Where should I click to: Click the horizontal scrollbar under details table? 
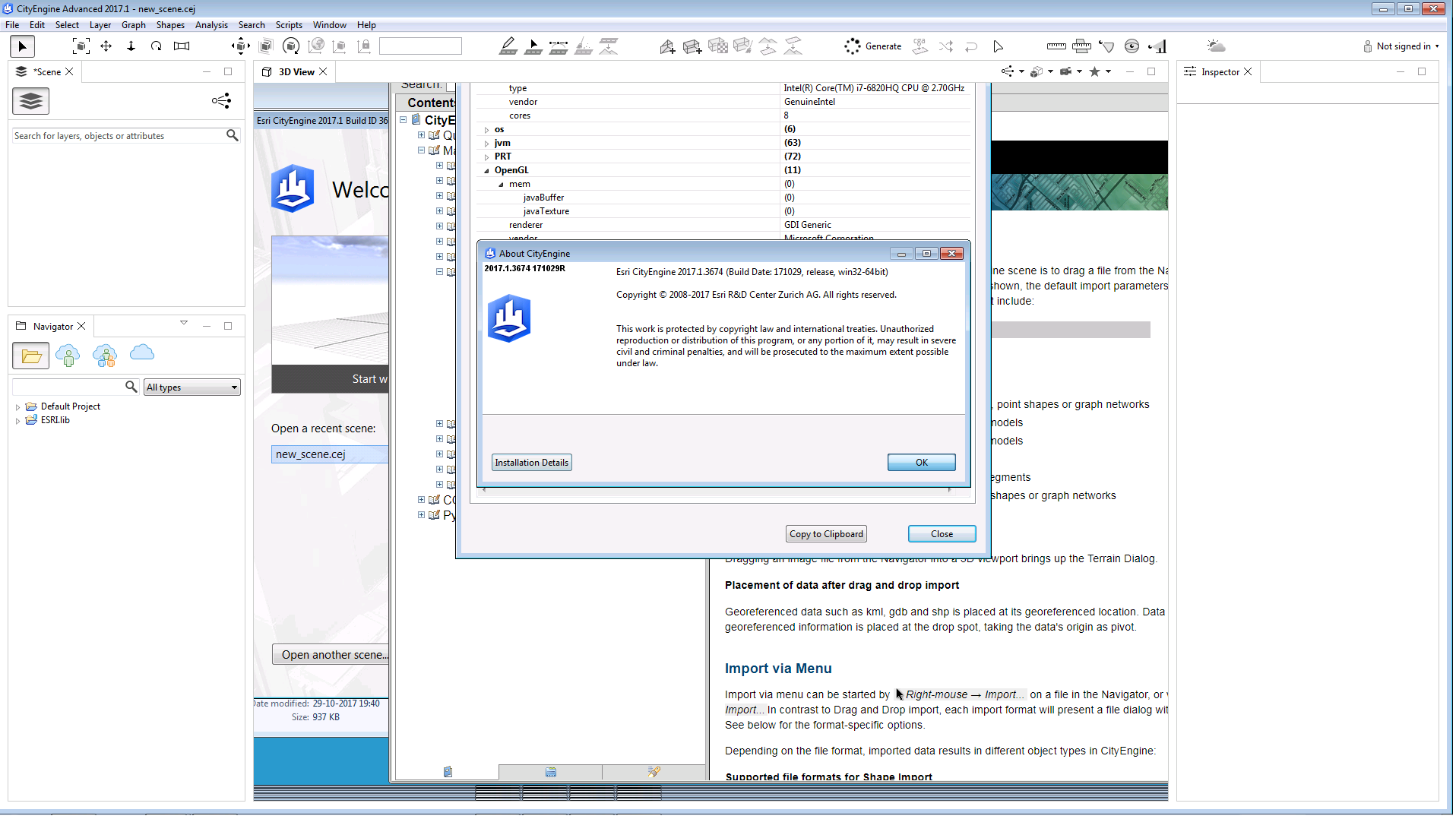[x=717, y=490]
